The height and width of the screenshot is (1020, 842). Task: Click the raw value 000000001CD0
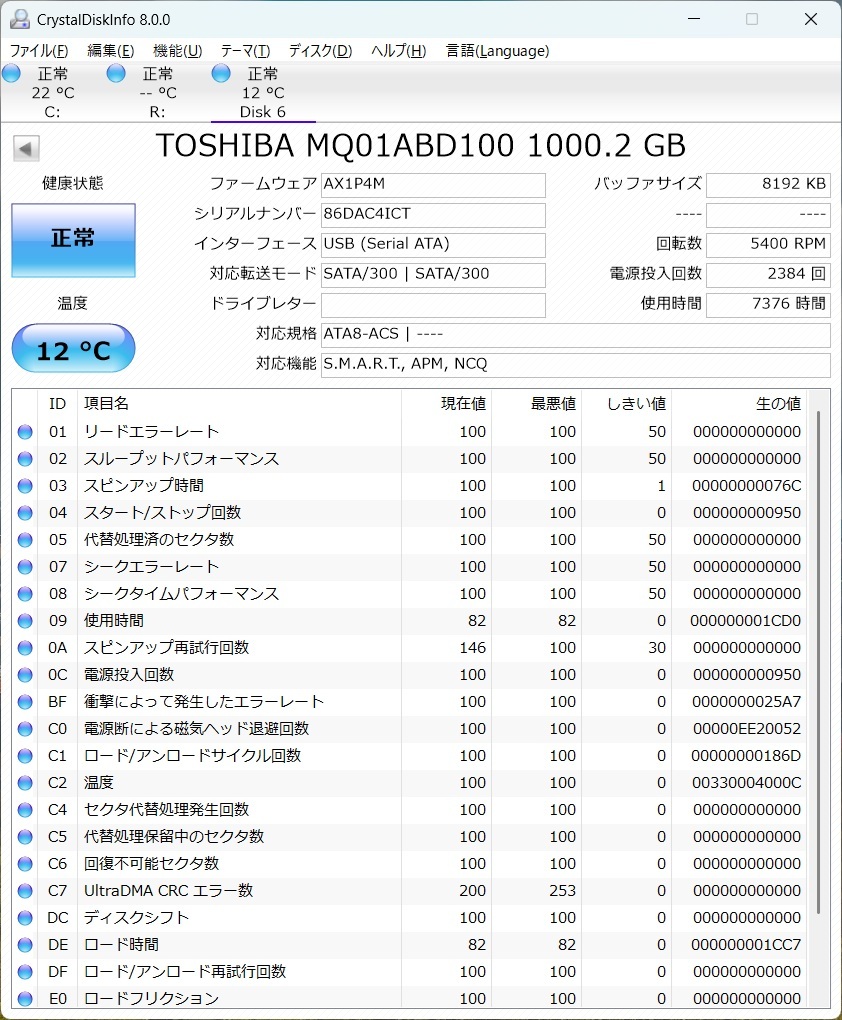746,621
